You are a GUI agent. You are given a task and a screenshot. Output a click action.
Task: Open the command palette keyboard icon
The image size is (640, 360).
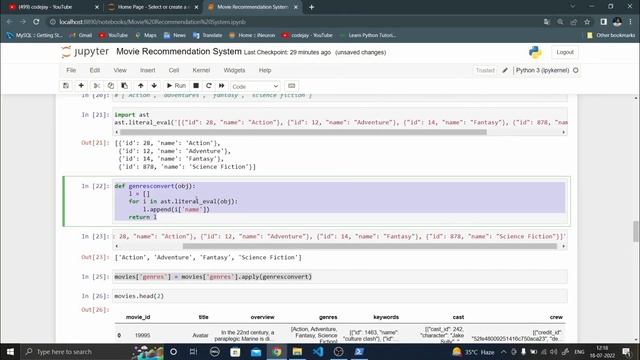coord(291,86)
